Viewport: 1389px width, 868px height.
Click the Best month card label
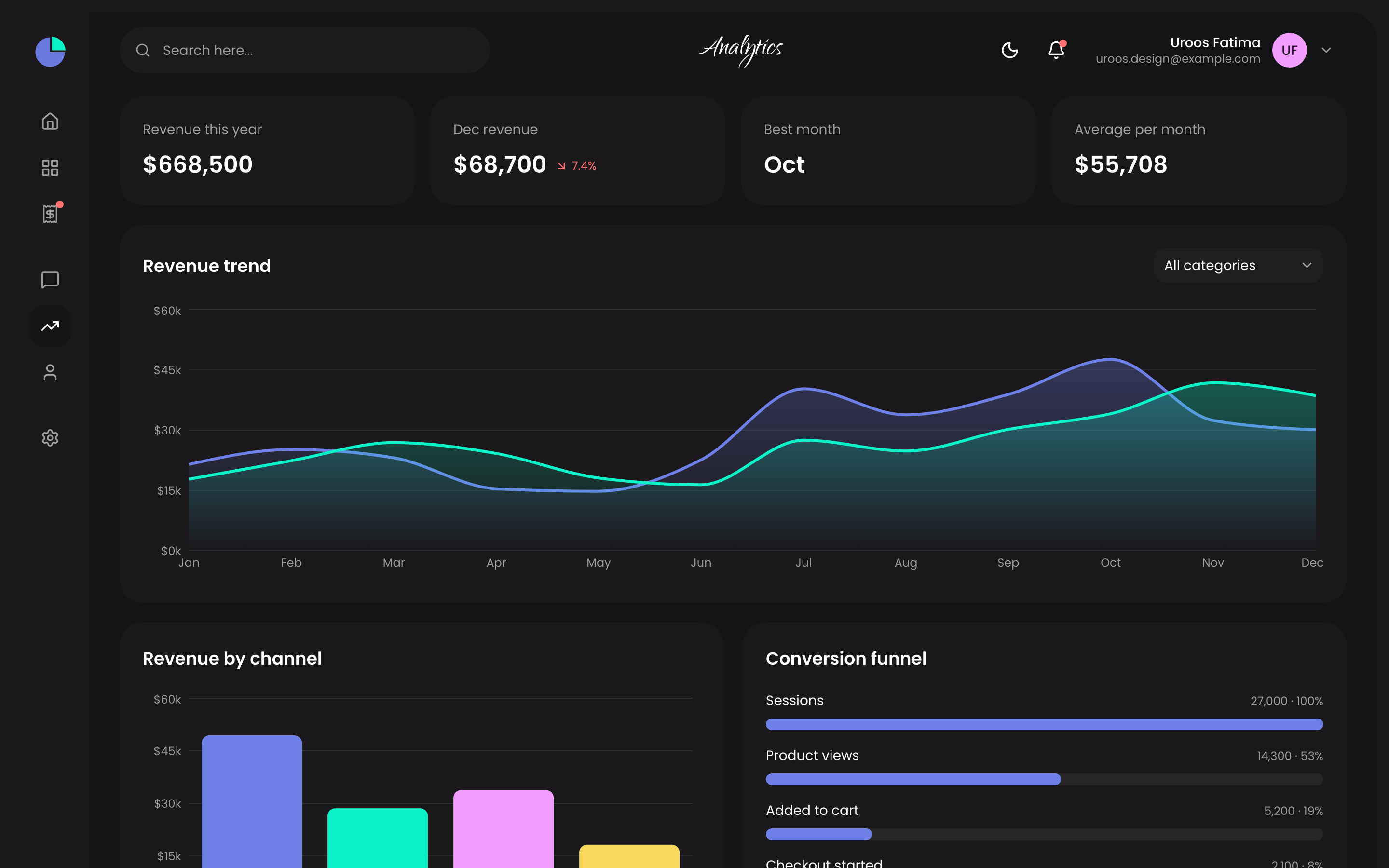coord(802,130)
